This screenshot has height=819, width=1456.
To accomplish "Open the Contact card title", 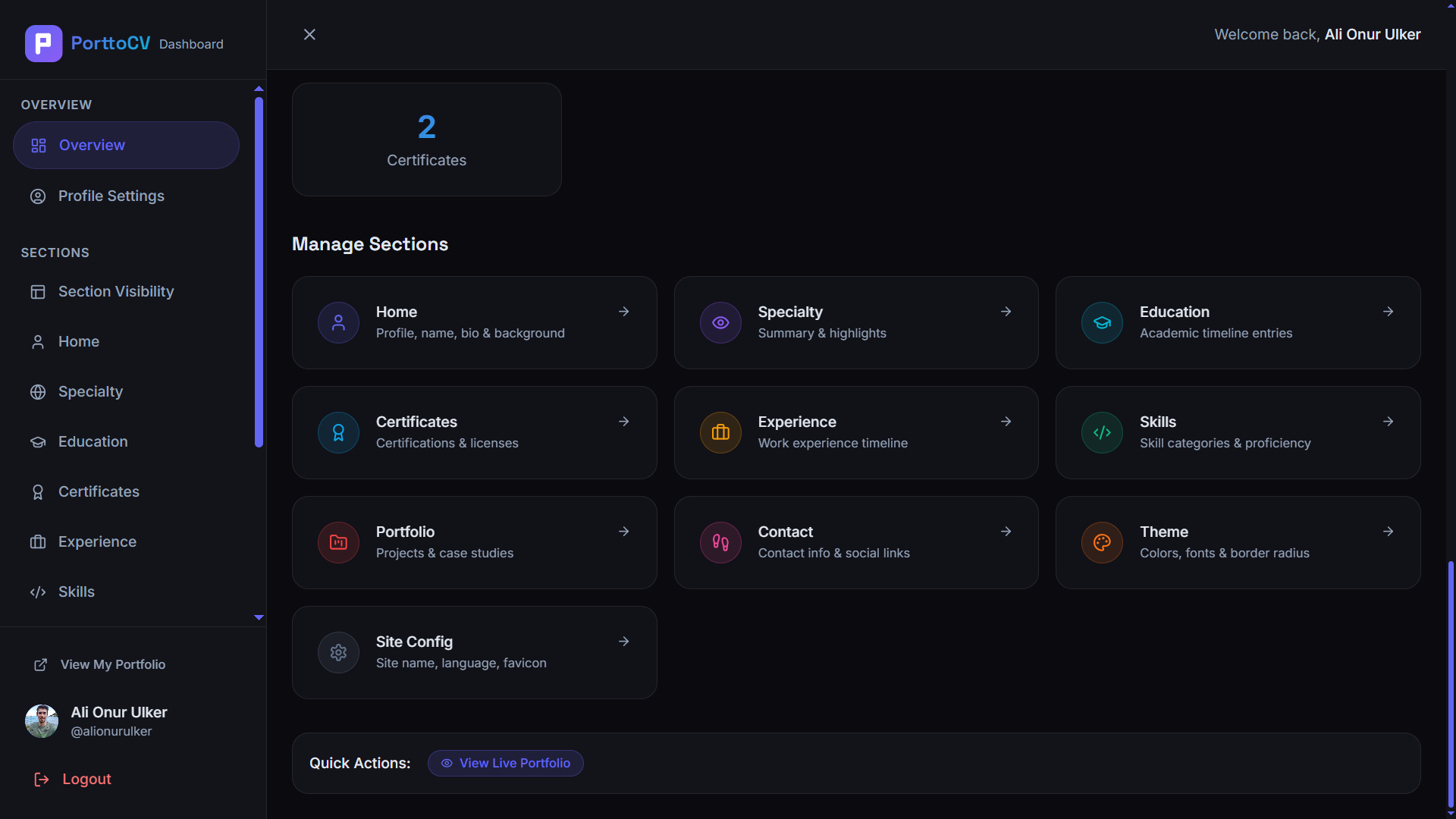I will tap(785, 532).
